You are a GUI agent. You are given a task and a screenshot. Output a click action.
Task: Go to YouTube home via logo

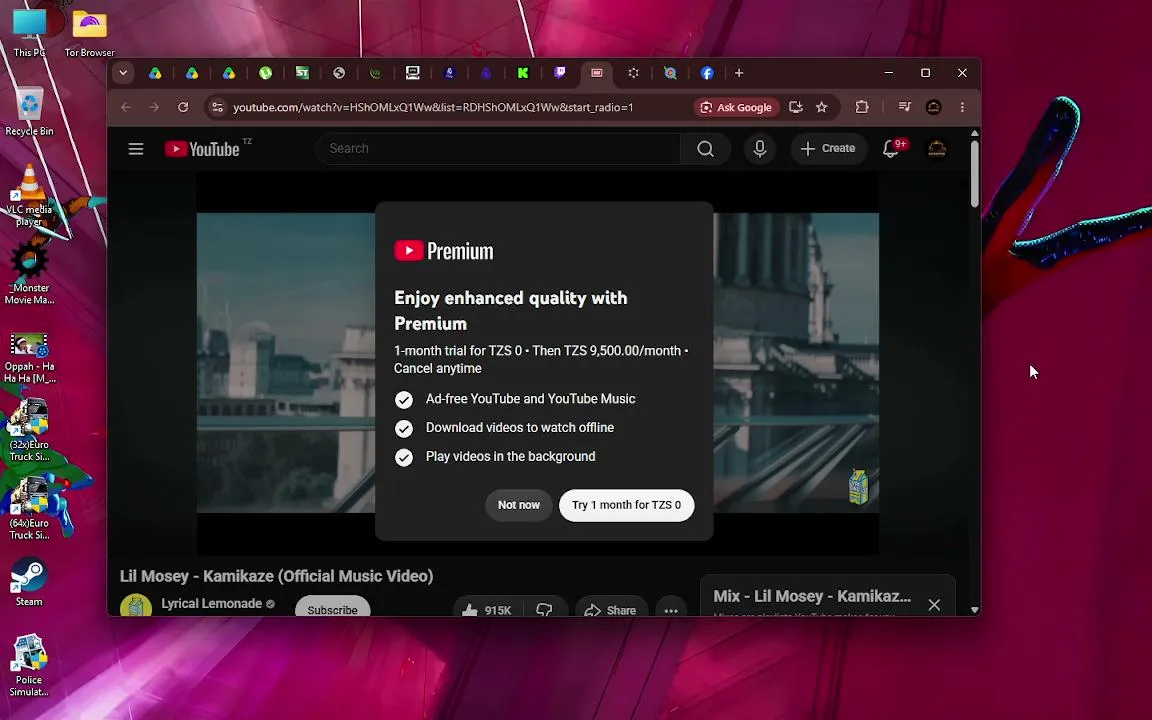tap(202, 149)
